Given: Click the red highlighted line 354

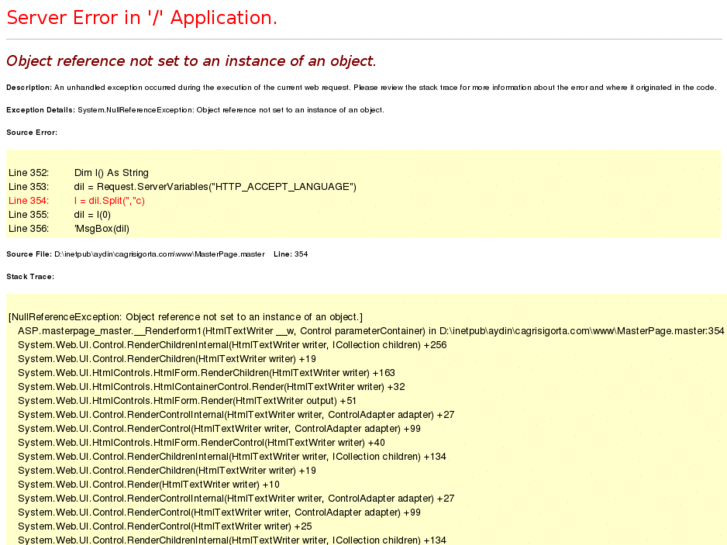Looking at the screenshot, I should point(109,201).
